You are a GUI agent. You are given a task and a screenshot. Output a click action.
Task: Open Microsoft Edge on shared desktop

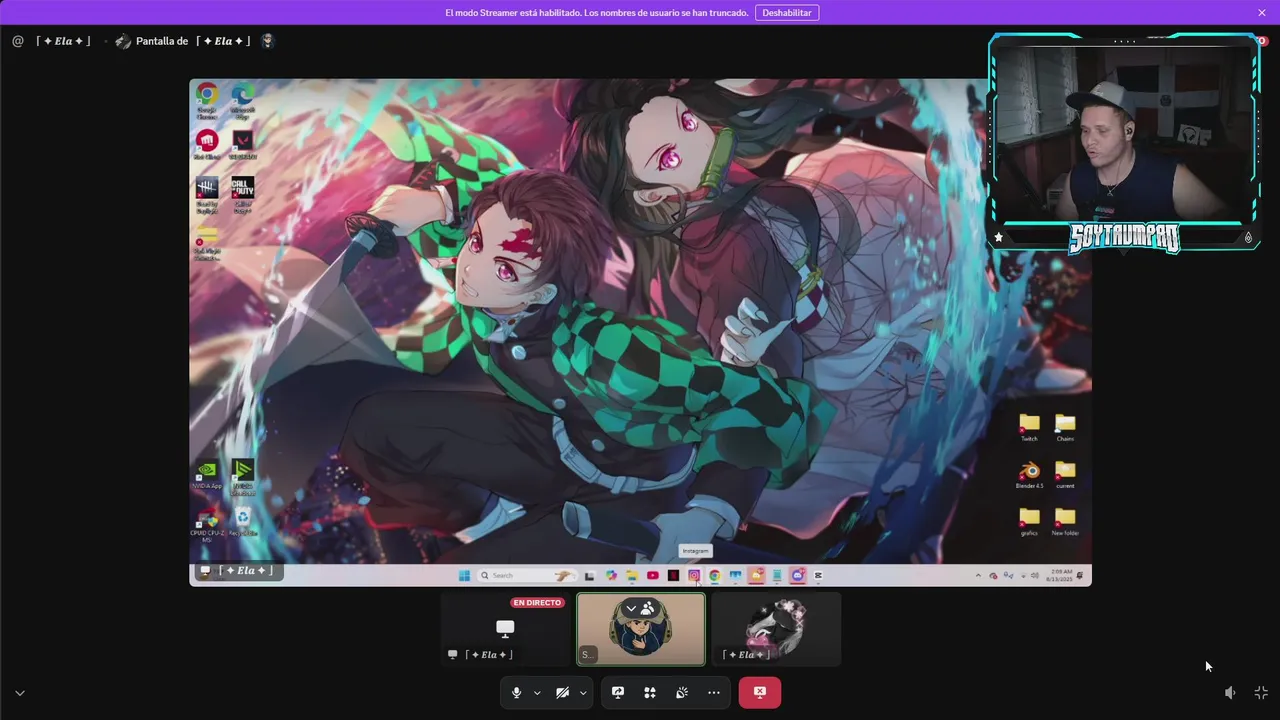pos(242,100)
